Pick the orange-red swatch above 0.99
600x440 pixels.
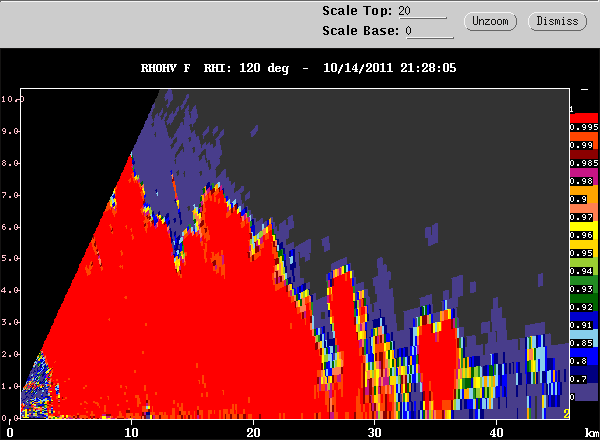584,136
